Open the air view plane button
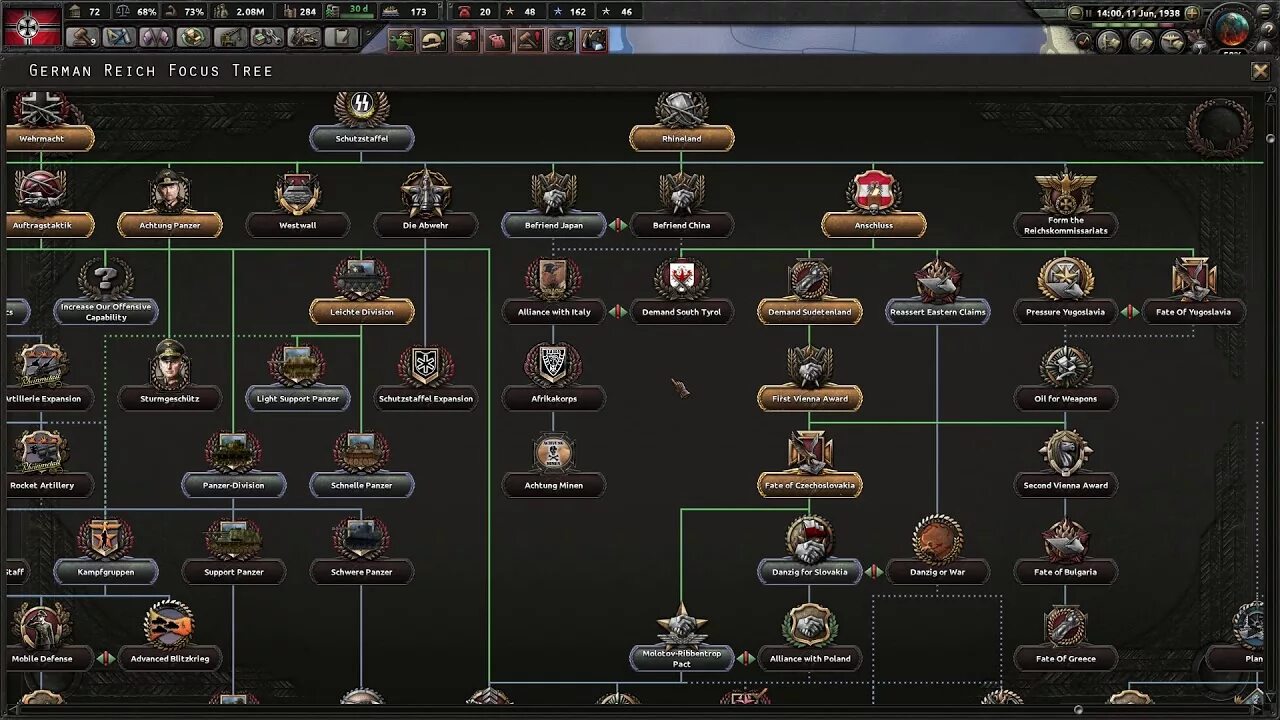Viewport: 1280px width, 720px height. pyautogui.click(x=1173, y=41)
